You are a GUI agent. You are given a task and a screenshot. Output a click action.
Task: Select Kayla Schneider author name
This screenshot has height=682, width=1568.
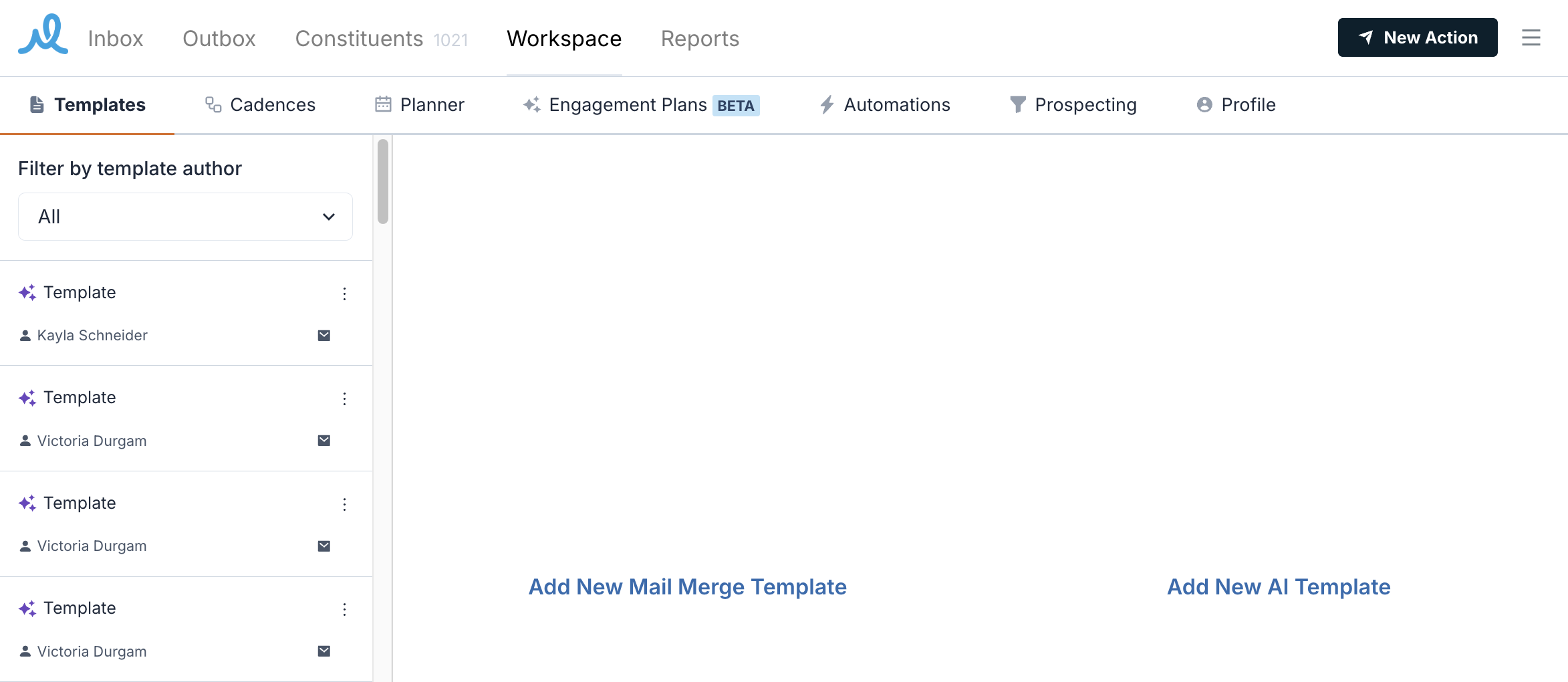point(92,336)
